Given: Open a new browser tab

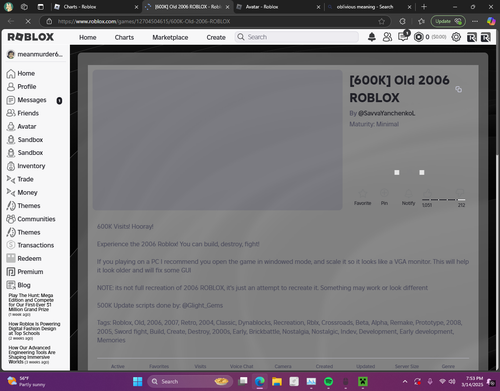Looking at the screenshot, I should point(424,7).
